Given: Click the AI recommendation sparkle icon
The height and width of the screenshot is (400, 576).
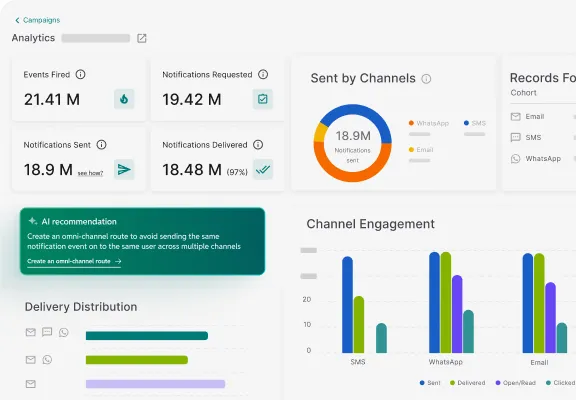Looking at the screenshot, I should (x=33, y=221).
